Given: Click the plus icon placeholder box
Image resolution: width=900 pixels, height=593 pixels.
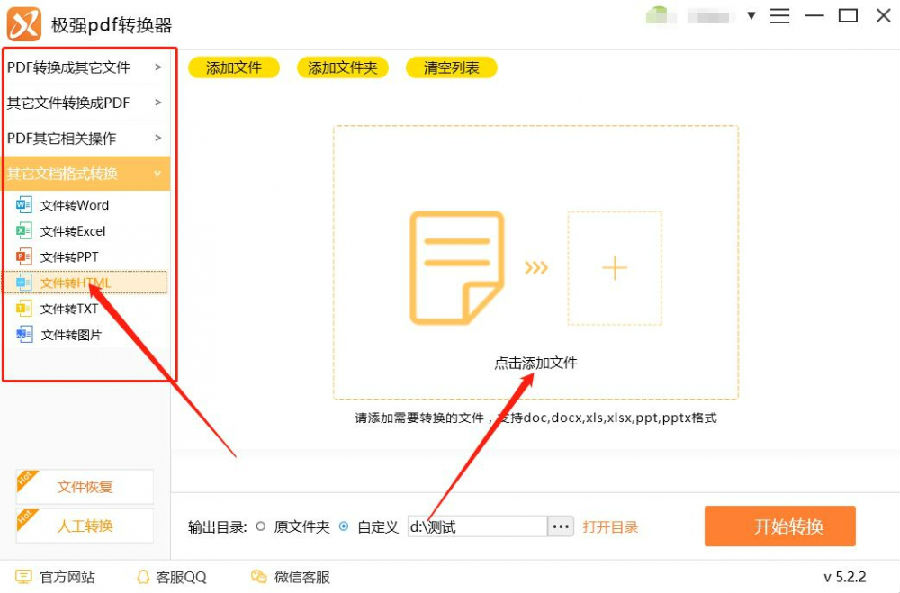Looking at the screenshot, I should (615, 268).
